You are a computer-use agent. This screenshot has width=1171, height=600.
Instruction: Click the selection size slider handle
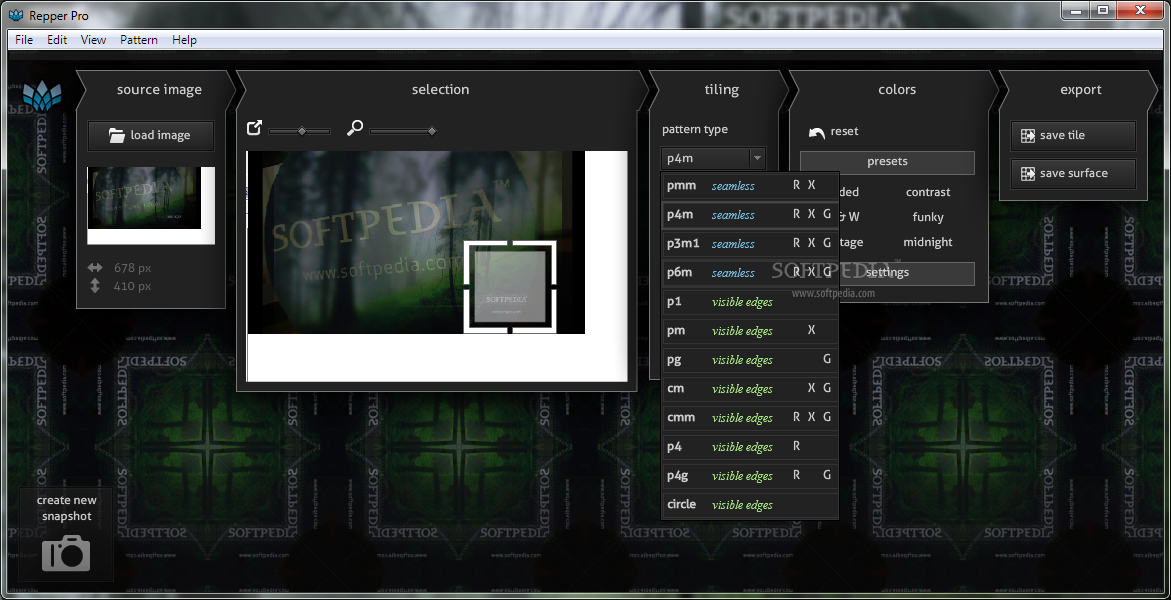tap(302, 132)
